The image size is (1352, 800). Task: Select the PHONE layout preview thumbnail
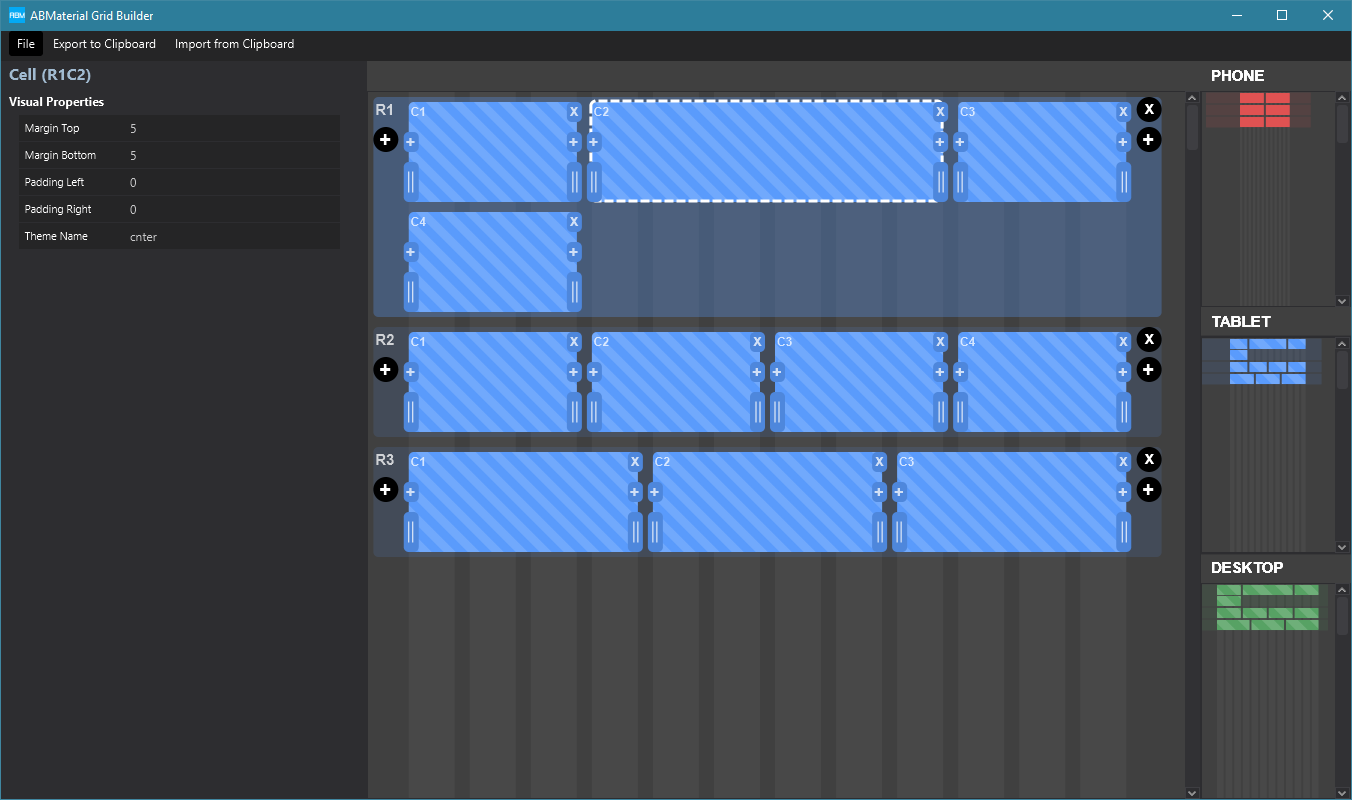1265,110
